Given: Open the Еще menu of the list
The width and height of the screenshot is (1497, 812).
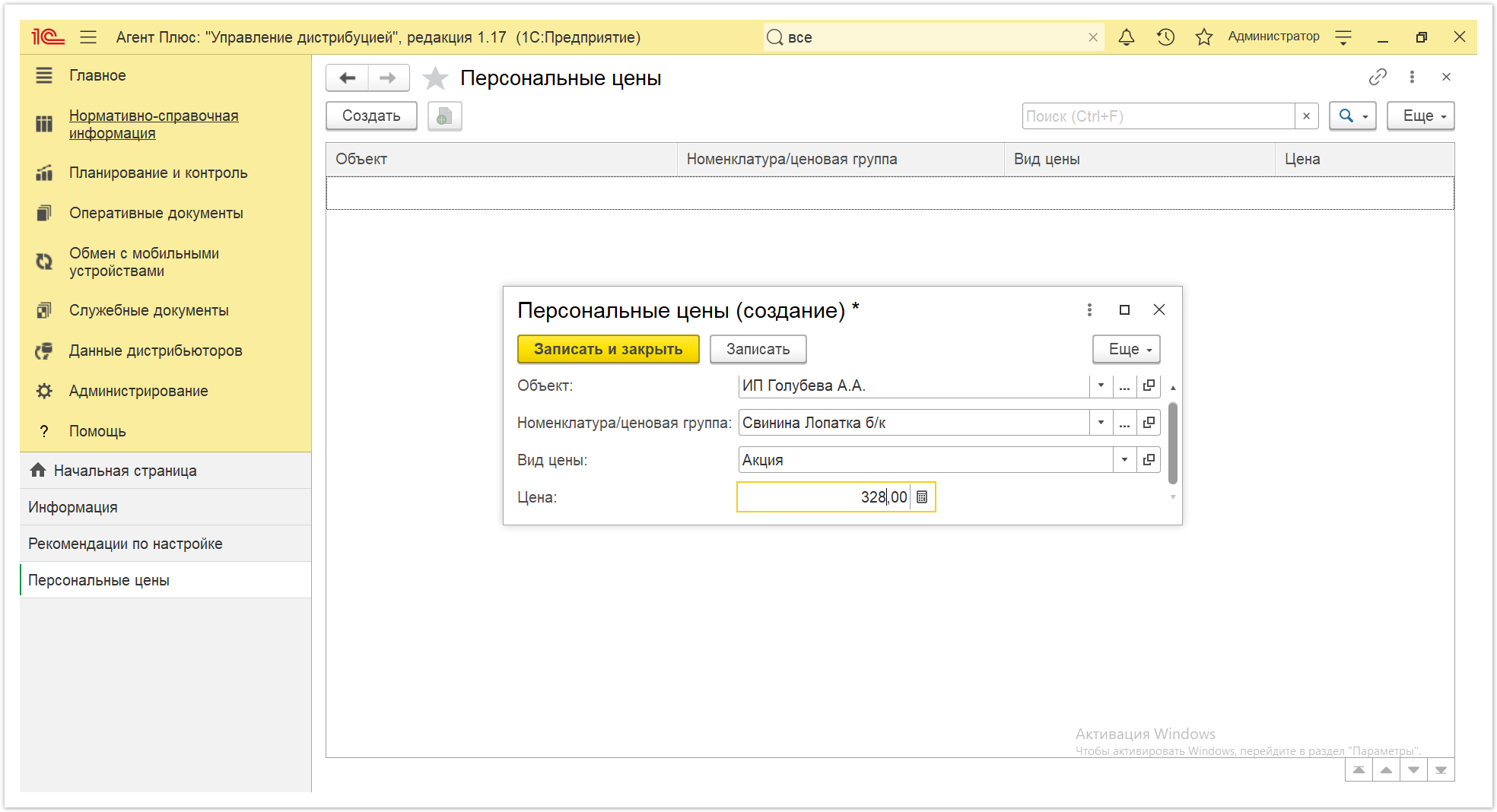Looking at the screenshot, I should pyautogui.click(x=1420, y=116).
